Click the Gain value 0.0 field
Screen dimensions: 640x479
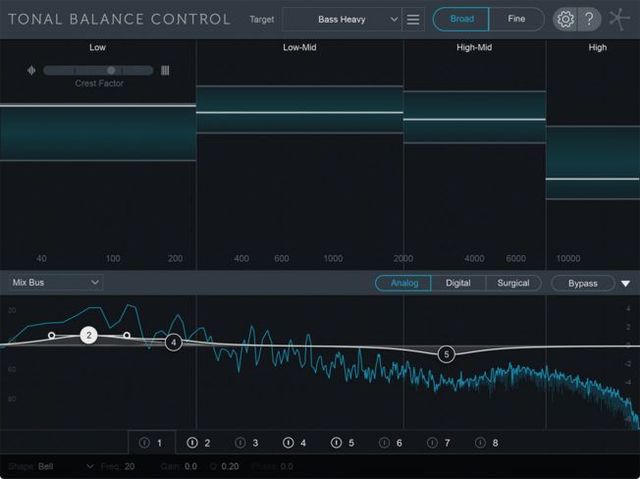[191, 466]
